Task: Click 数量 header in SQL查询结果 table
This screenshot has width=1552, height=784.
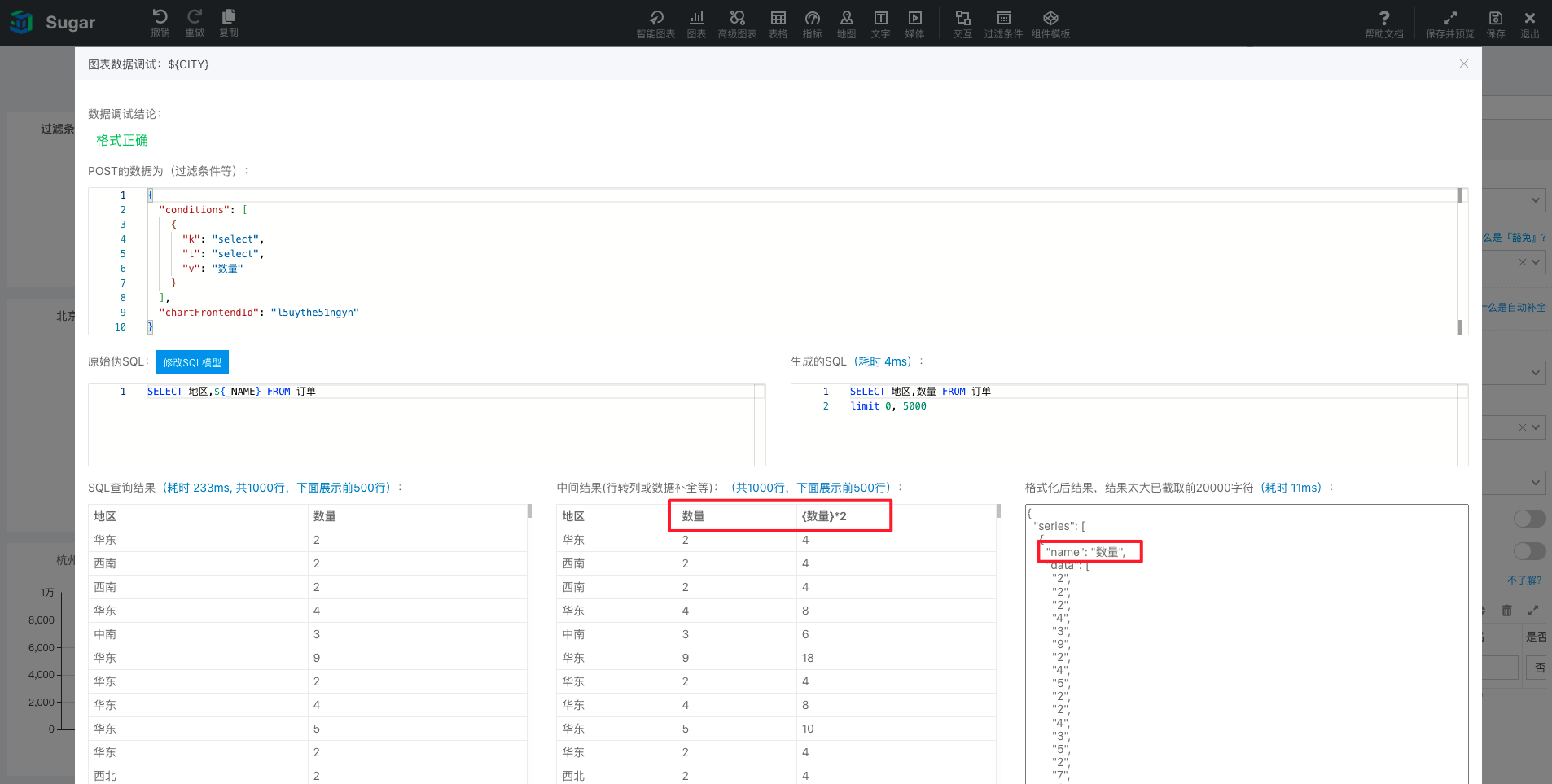Action: tap(325, 516)
